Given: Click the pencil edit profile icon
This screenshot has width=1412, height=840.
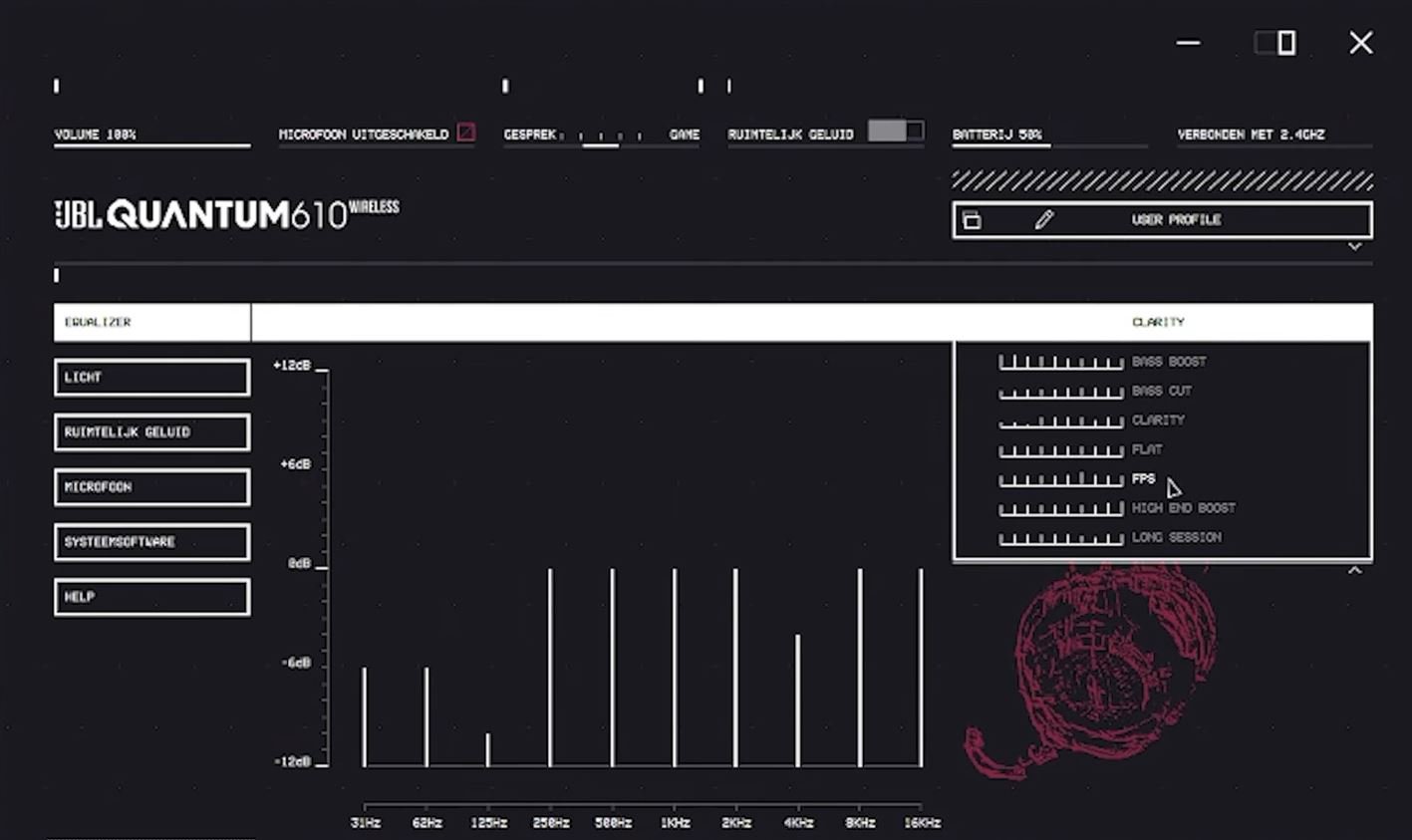Looking at the screenshot, I should click(x=1043, y=219).
